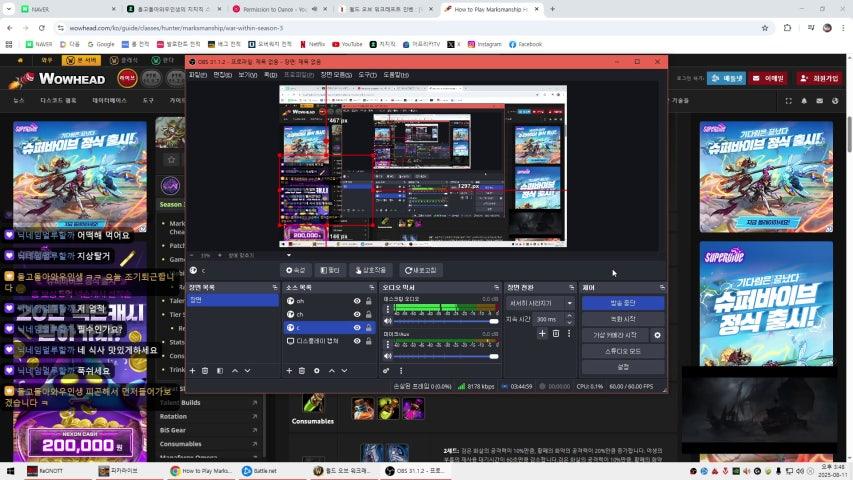
Task: Undock the scene transitions panel
Action: [x=571, y=287]
